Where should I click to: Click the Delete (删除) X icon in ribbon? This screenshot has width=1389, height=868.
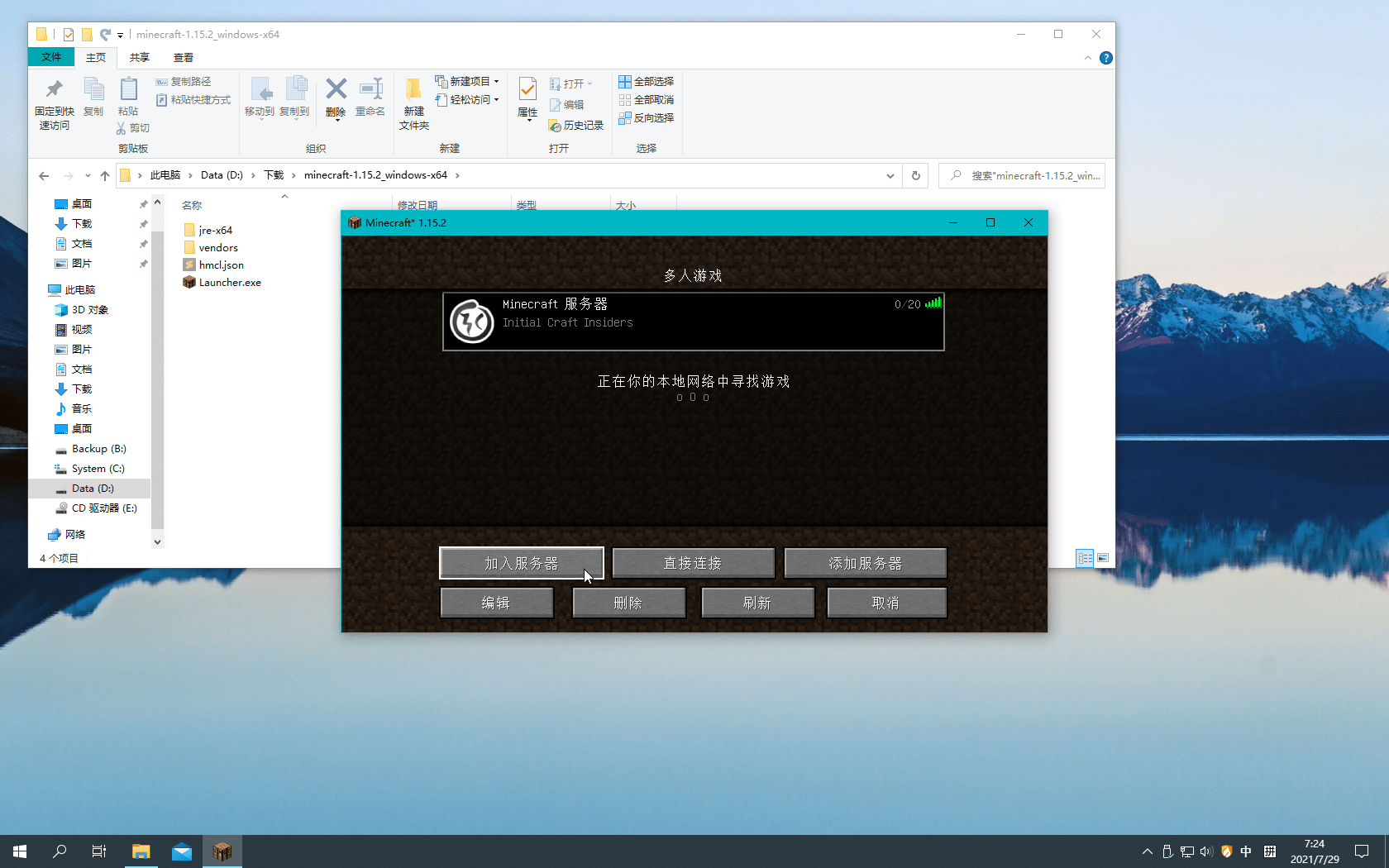(x=336, y=89)
